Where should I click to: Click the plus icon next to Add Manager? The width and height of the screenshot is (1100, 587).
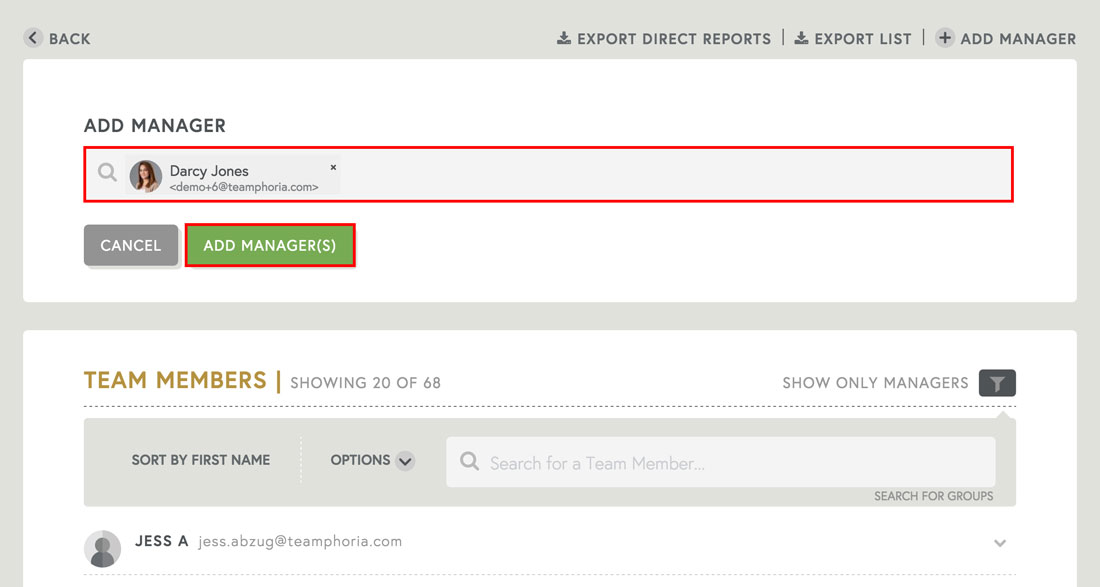[944, 37]
